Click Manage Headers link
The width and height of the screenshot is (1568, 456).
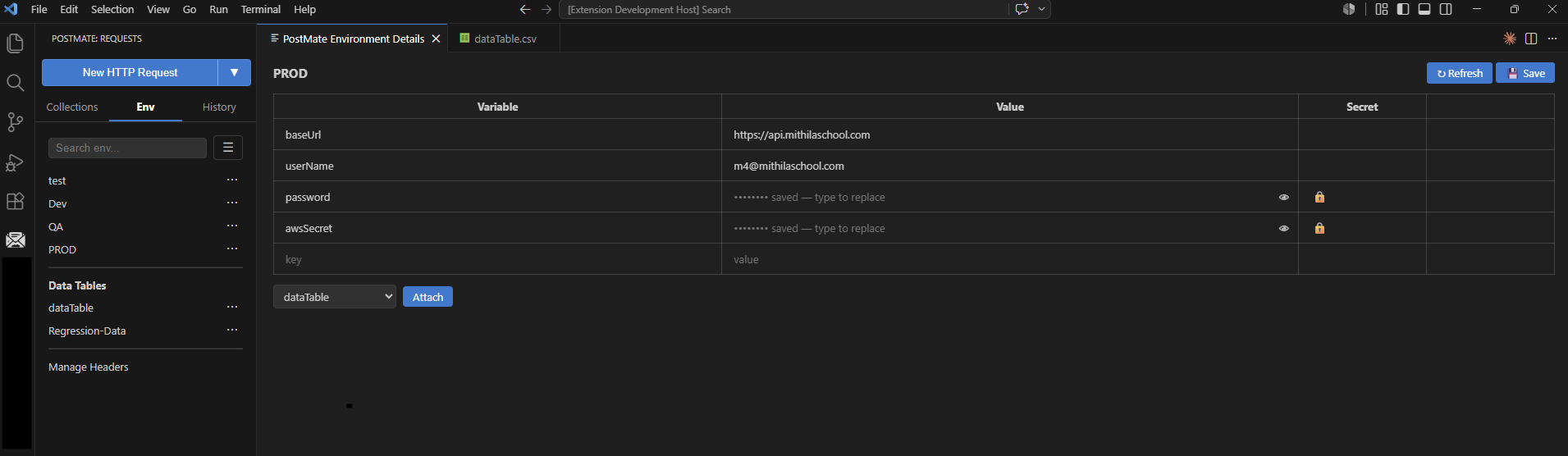coord(89,367)
